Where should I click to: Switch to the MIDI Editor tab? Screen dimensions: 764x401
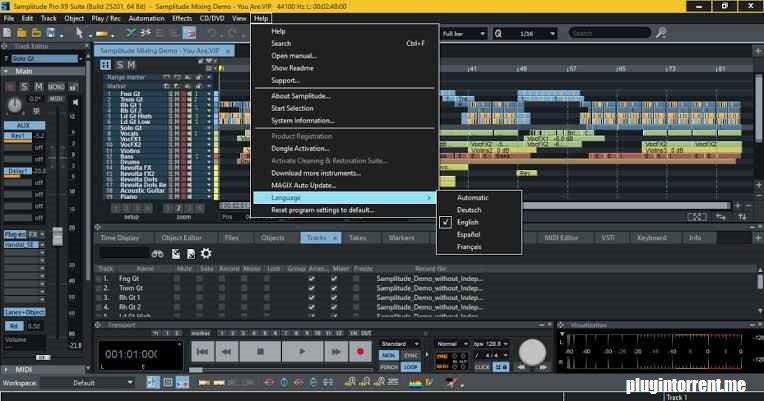(561, 238)
